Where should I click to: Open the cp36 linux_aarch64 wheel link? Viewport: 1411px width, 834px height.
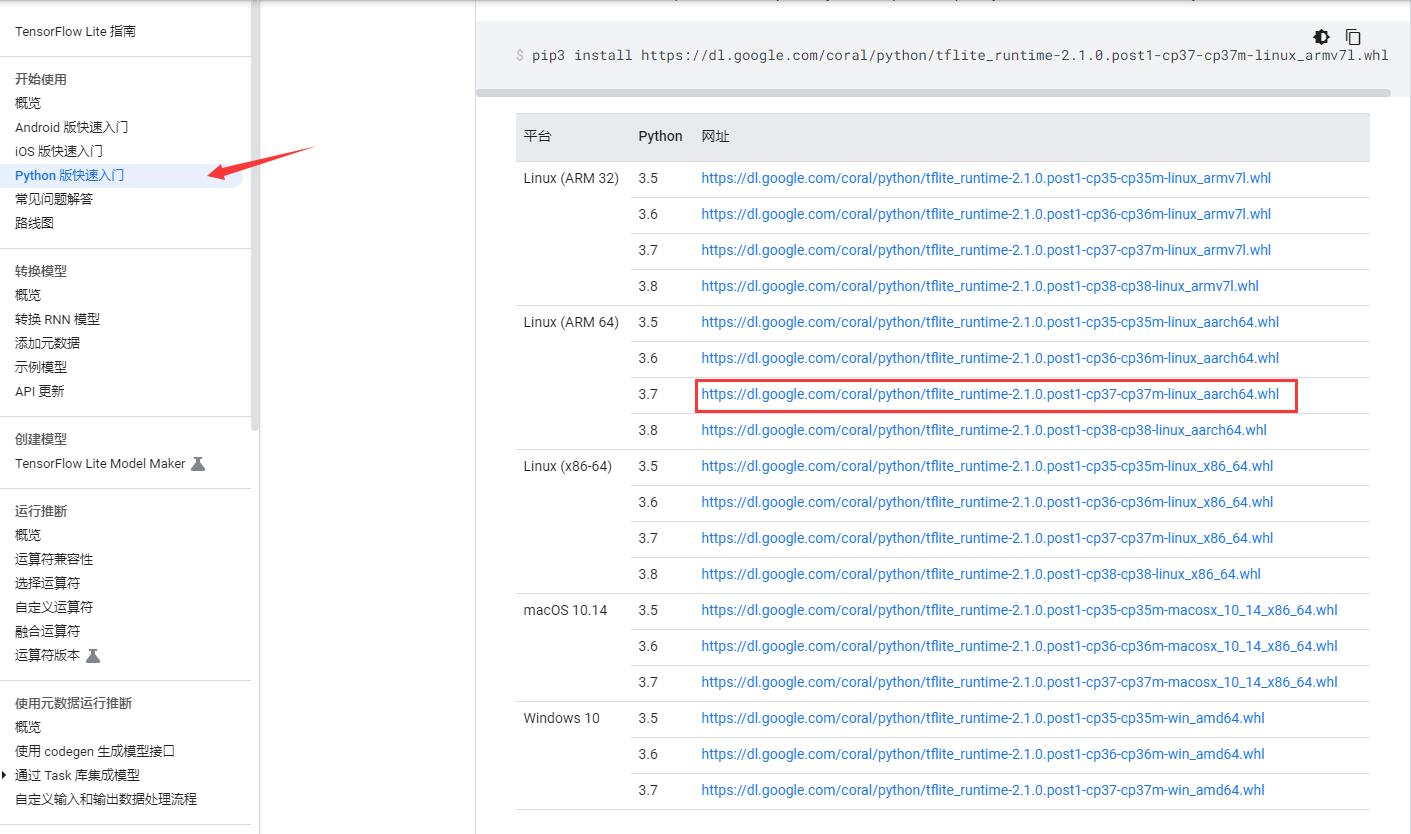click(x=990, y=358)
